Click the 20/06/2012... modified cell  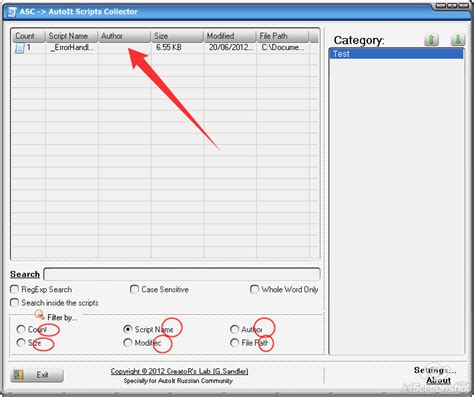click(x=231, y=48)
